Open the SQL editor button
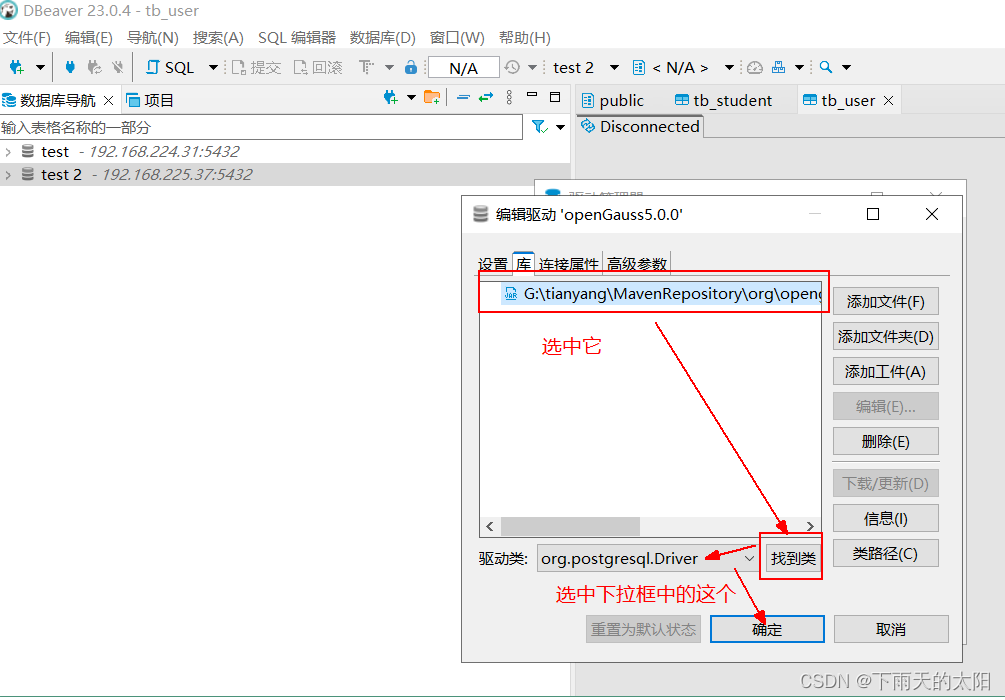The width and height of the screenshot is (1005, 700). coord(170,67)
